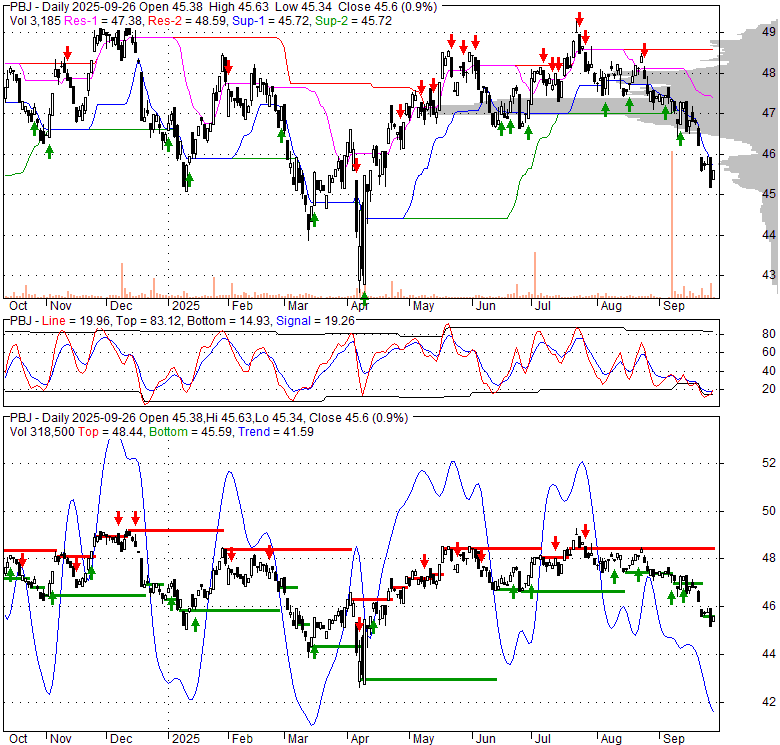Click the green 'Sup-2 = 45.72' legend value
Viewport: 780px width, 745px height.
pyautogui.click(x=353, y=21)
